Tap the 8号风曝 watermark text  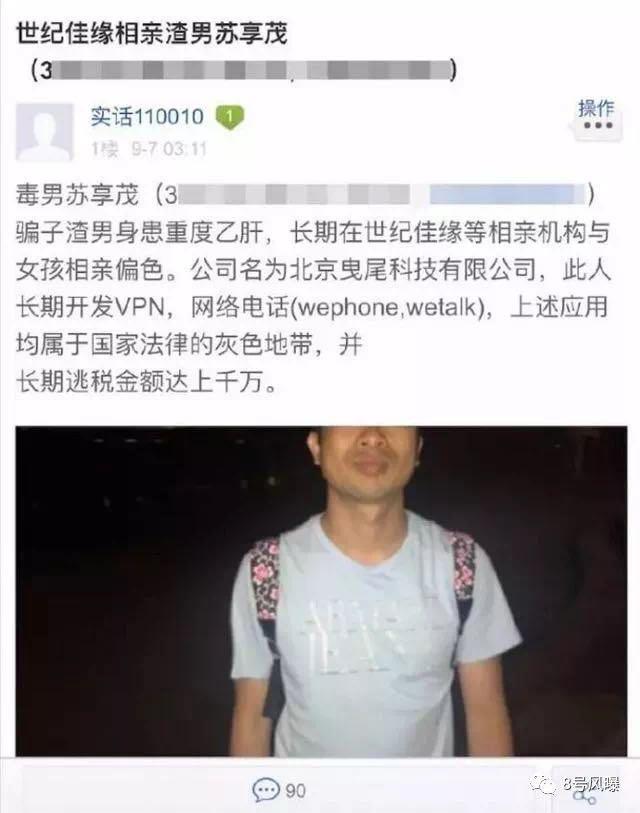[591, 784]
